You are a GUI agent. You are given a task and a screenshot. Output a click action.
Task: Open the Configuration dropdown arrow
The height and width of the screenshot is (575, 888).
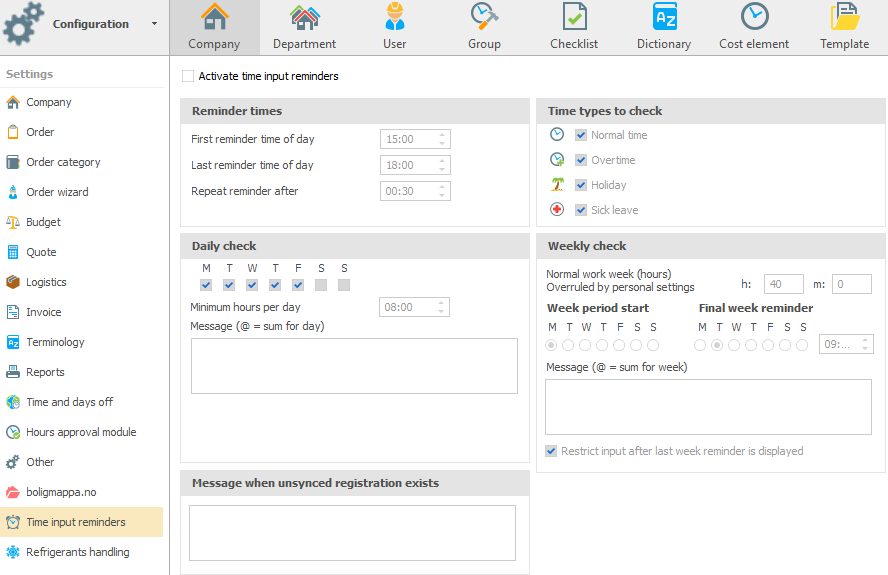(x=154, y=24)
